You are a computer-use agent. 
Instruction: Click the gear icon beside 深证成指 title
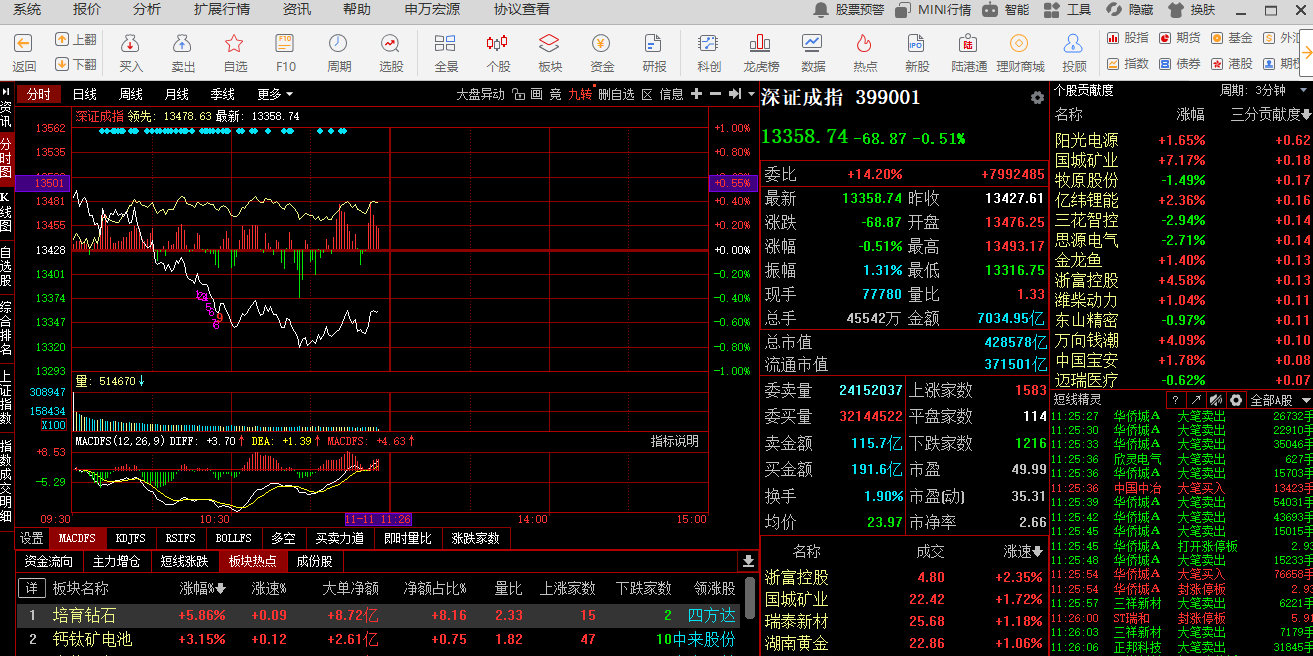coord(1037,98)
